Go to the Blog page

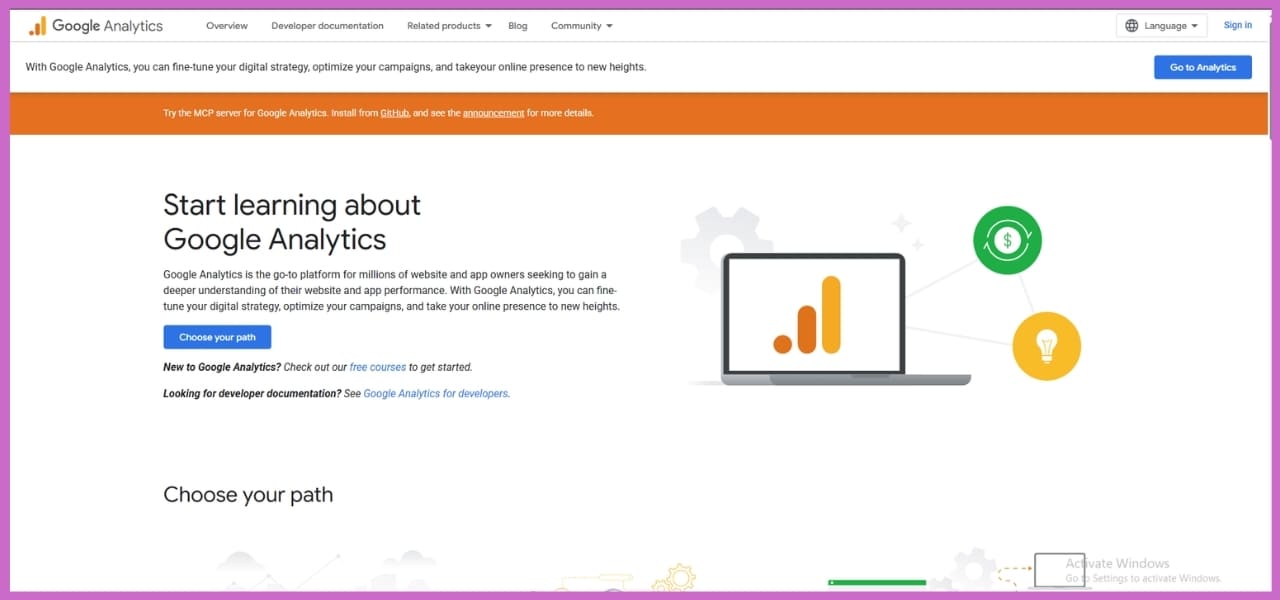coord(517,25)
